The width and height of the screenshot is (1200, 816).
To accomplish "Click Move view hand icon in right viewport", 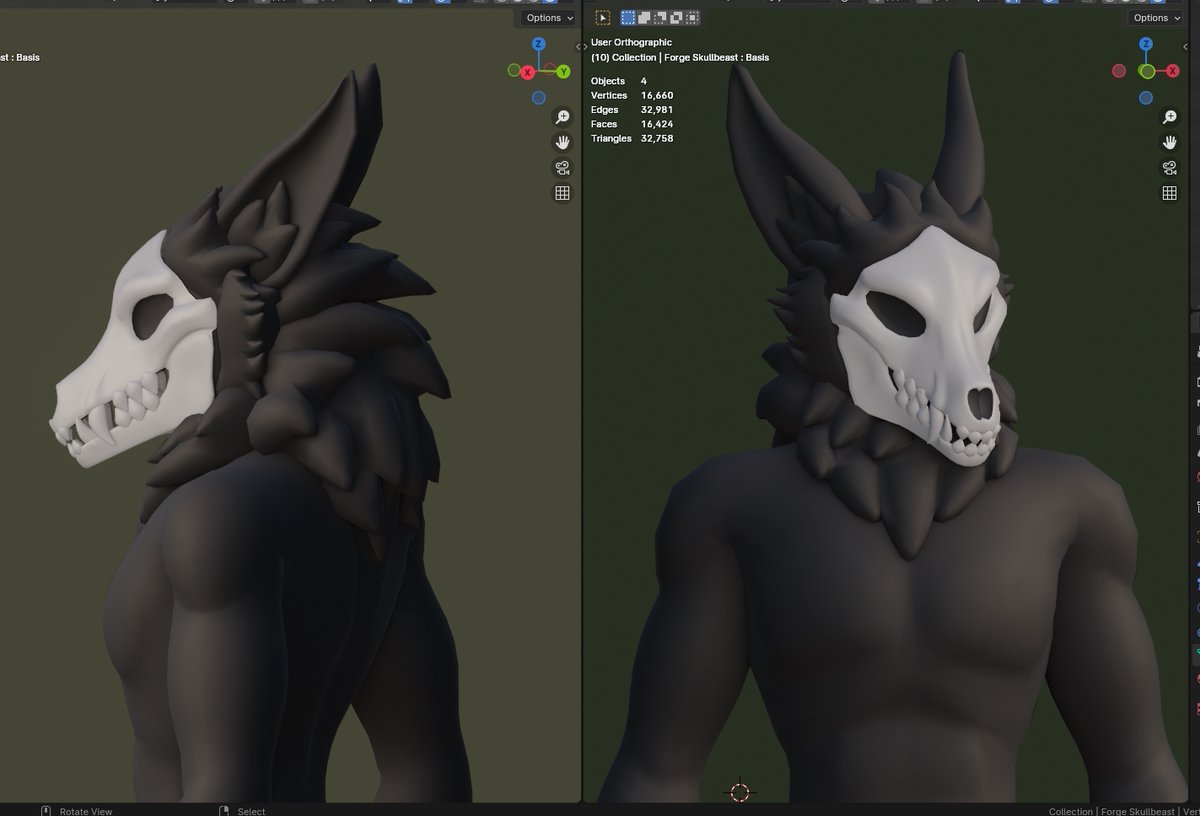I will (1170, 142).
